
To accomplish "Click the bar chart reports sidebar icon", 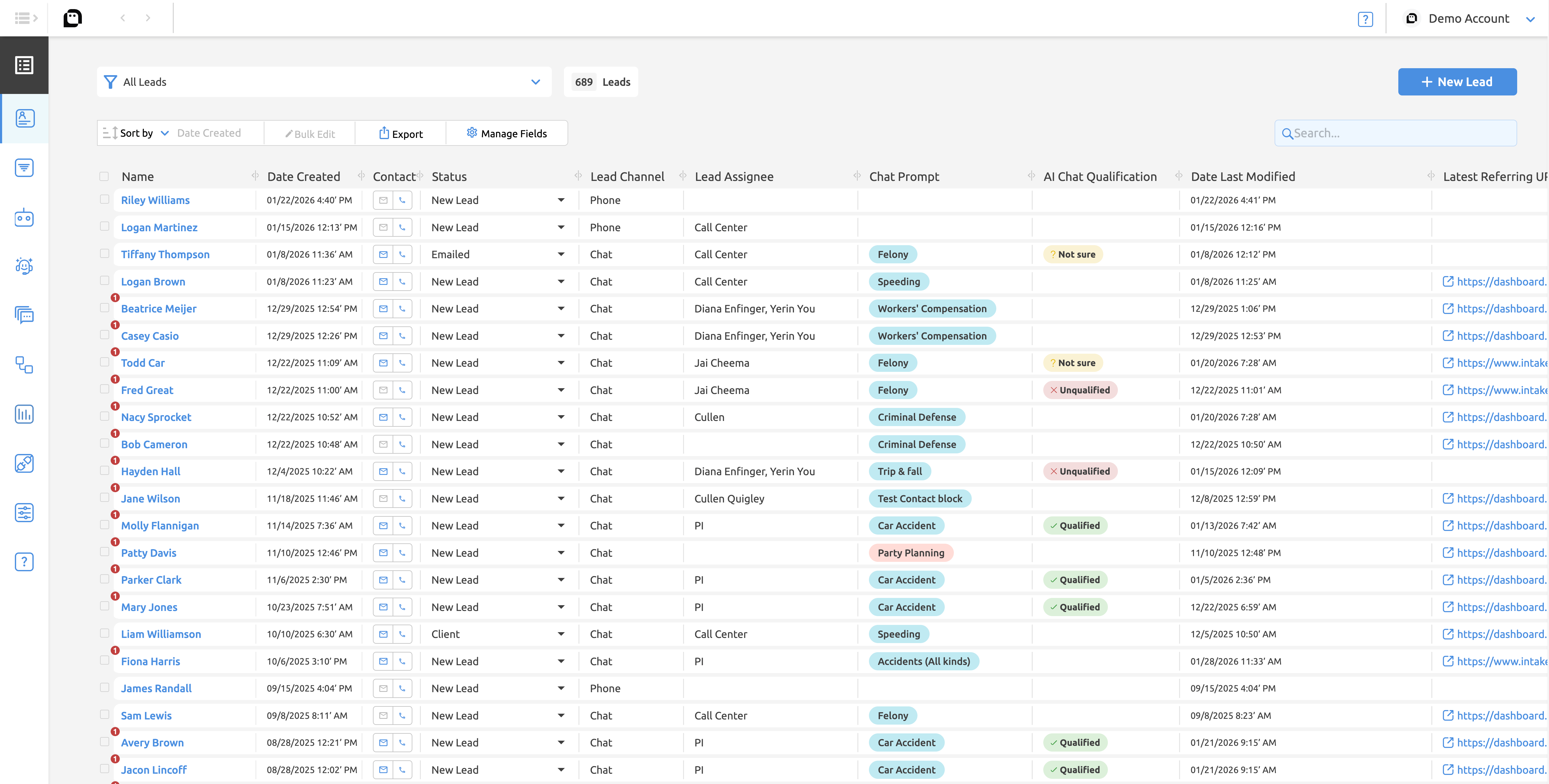I will pos(24,414).
